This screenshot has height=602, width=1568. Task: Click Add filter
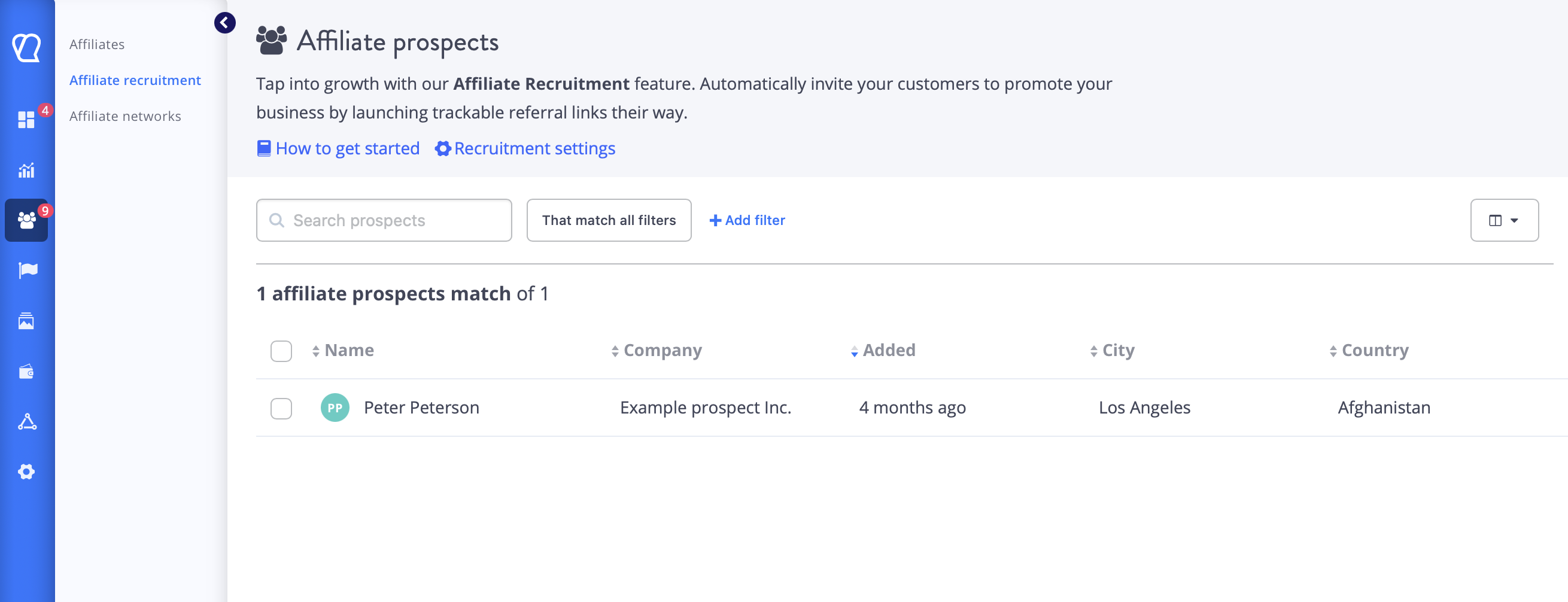click(747, 220)
